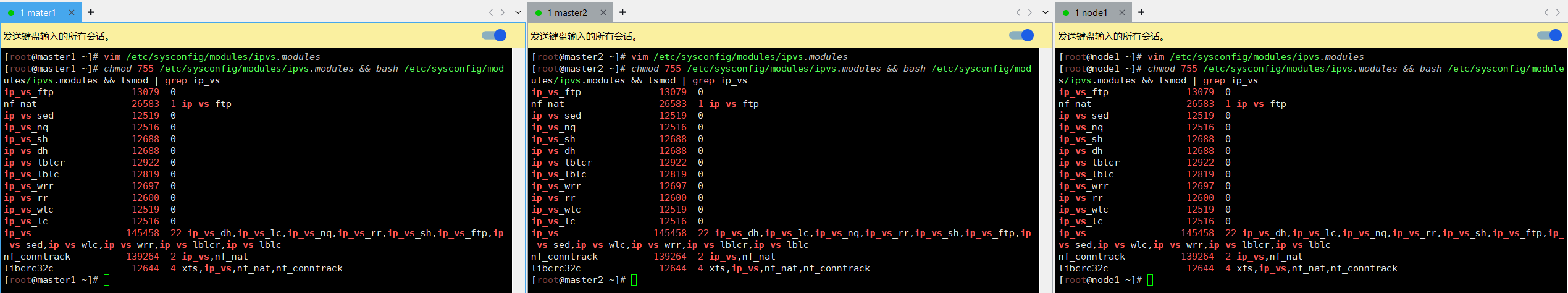Click '发送键盘输入的所有会话' text in master1 pane
Viewport: 1568px width, 293px height.
56,36
